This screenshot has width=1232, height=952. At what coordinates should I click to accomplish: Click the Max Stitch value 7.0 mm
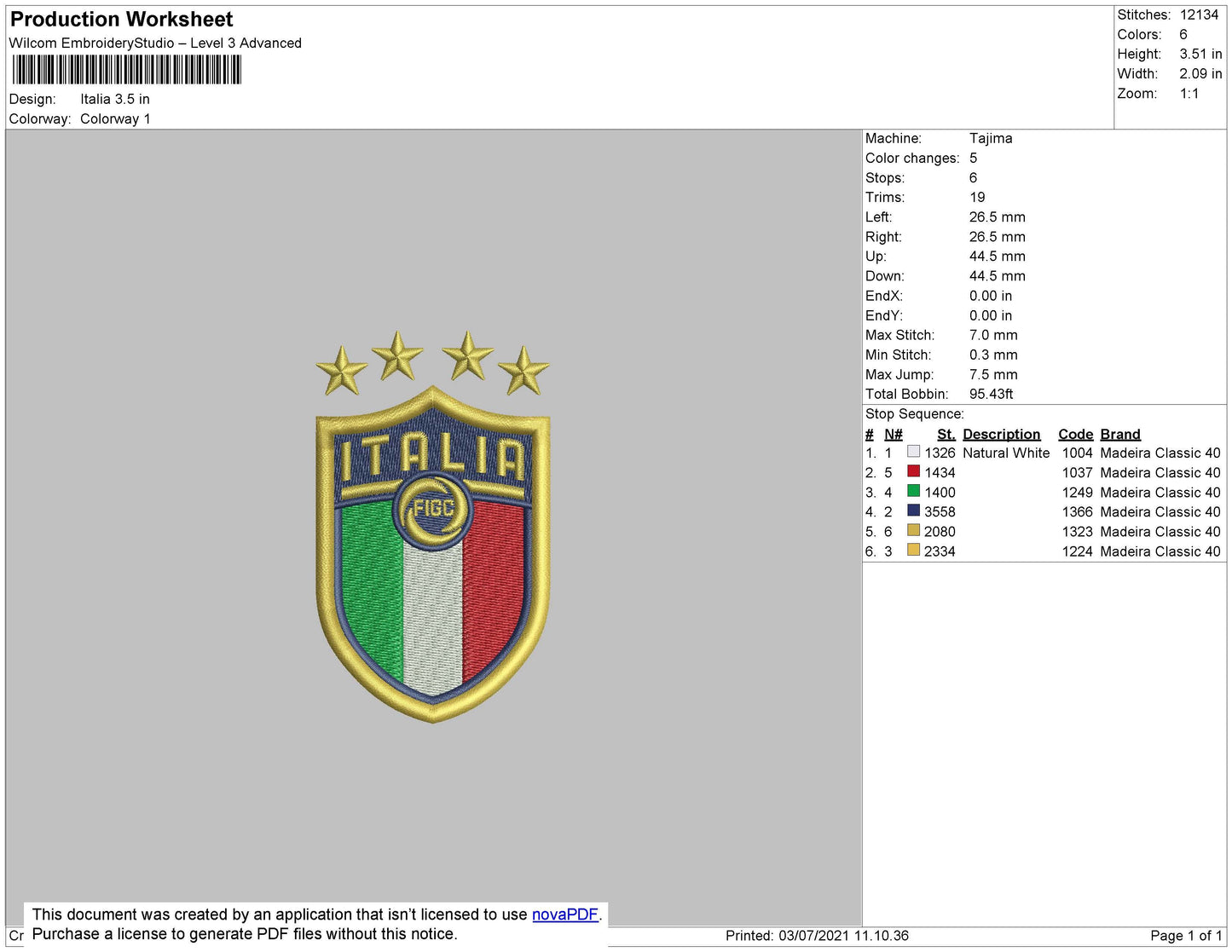pyautogui.click(x=993, y=335)
